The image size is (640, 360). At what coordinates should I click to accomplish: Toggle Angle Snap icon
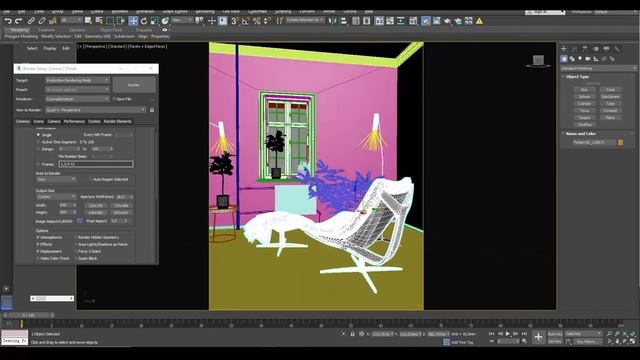(246, 21)
